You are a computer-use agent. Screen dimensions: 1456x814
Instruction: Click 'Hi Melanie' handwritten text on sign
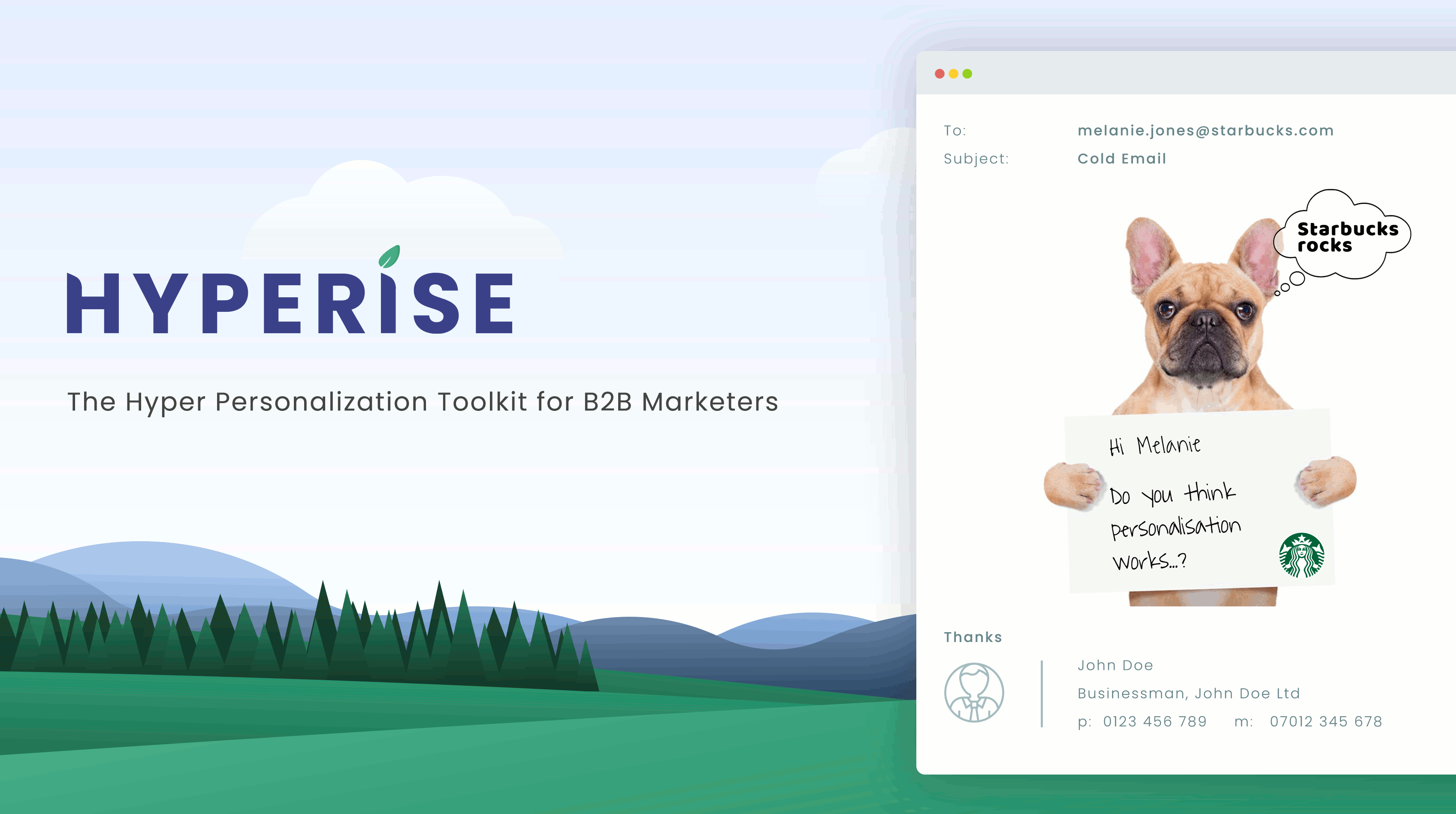pyautogui.click(x=1154, y=446)
